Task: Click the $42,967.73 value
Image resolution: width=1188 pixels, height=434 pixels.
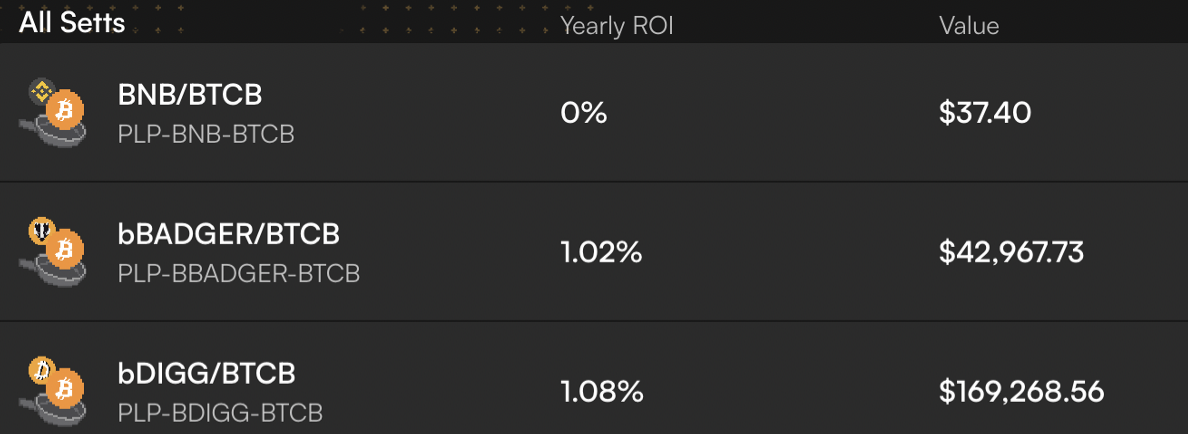Action: [1011, 252]
